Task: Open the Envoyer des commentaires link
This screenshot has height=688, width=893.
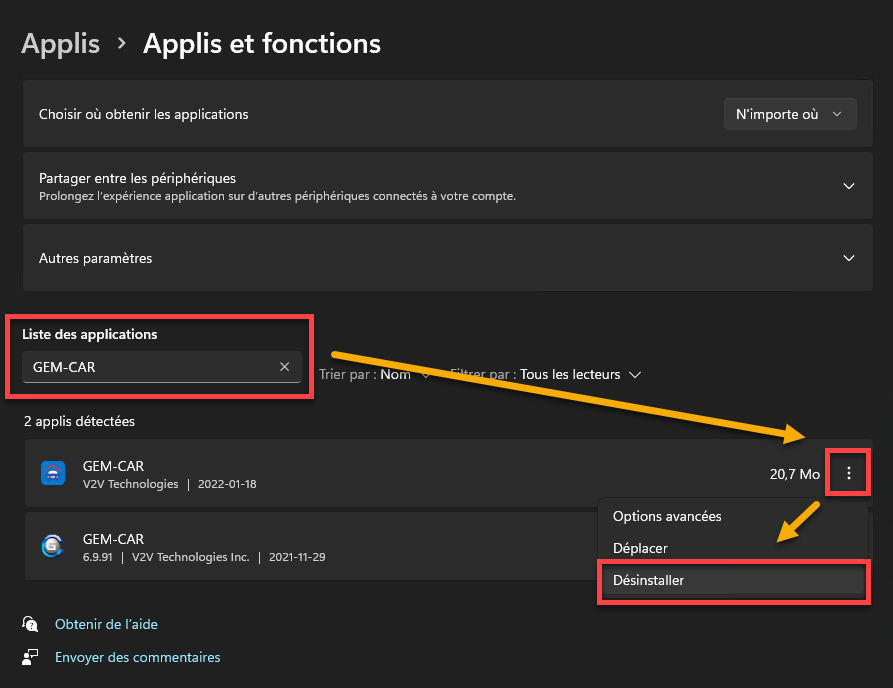Action: [138, 657]
